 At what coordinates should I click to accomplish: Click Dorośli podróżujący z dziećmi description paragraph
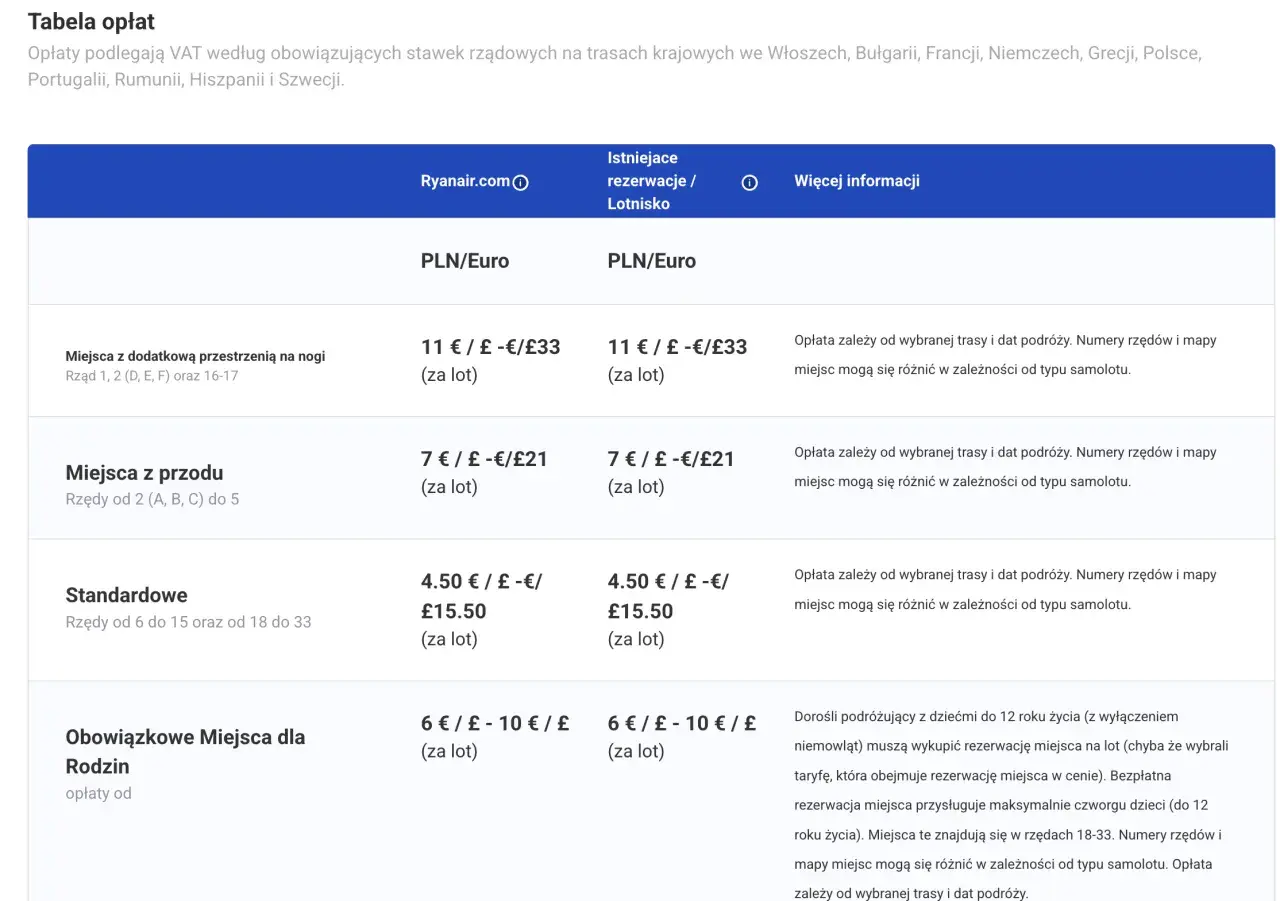pyautogui.click(x=1011, y=805)
